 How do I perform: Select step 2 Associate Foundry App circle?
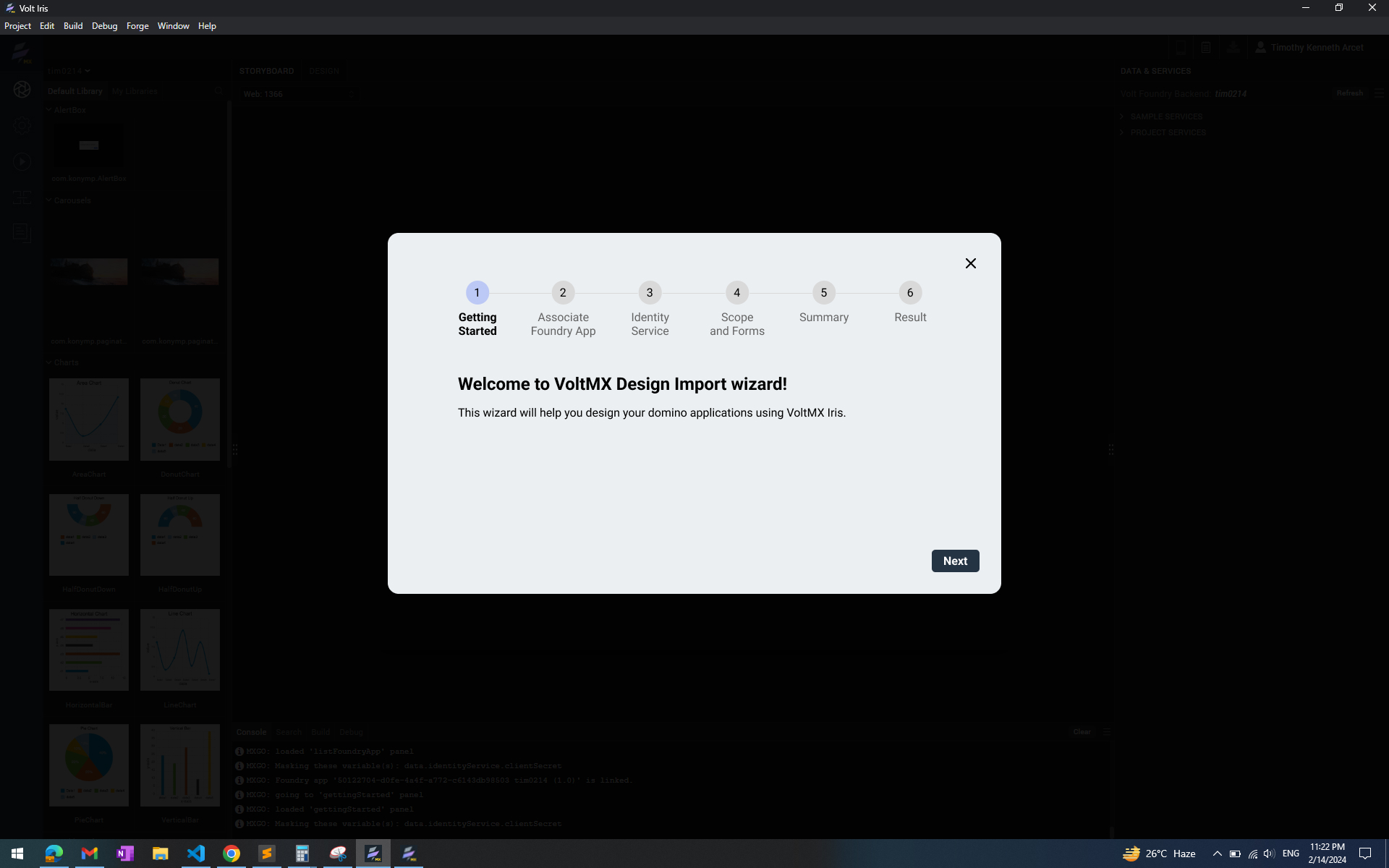point(563,292)
